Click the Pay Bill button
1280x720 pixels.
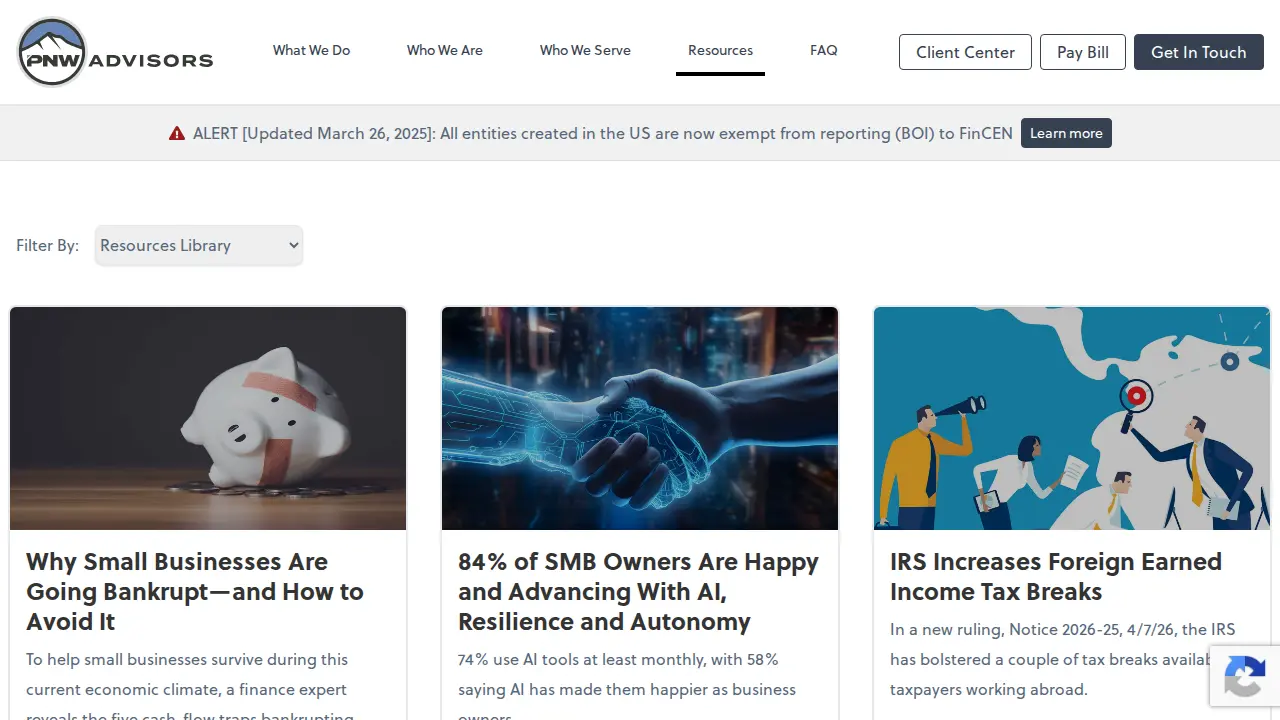pos(1083,52)
